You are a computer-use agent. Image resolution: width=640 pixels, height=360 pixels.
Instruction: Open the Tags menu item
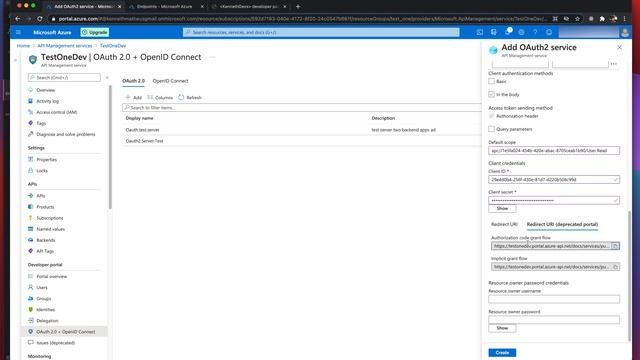[x=41, y=123]
